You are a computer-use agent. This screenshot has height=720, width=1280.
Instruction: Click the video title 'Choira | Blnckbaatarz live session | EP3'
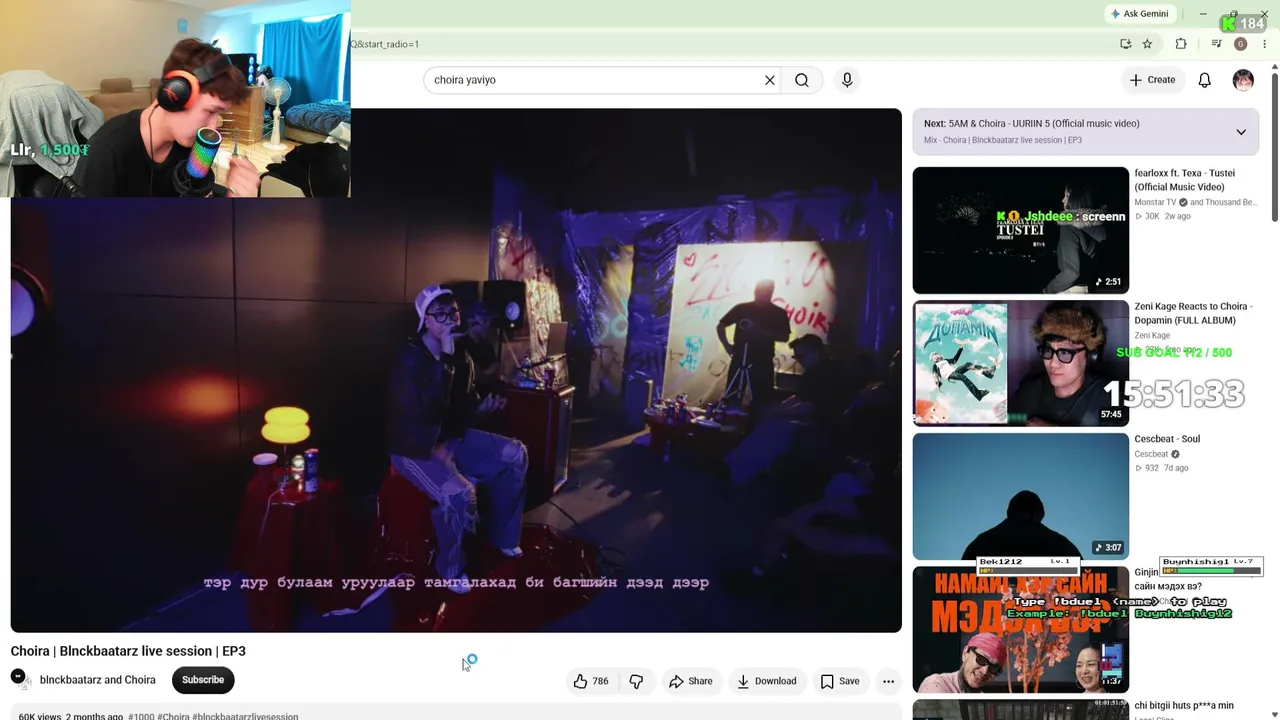click(x=128, y=651)
